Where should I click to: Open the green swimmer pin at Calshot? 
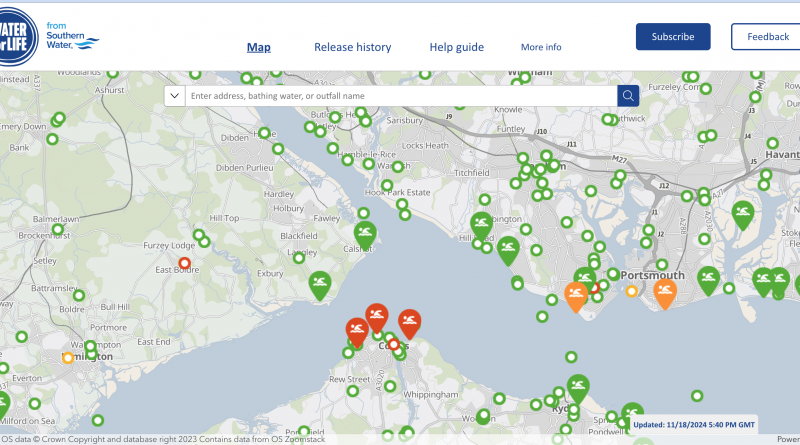tap(365, 233)
